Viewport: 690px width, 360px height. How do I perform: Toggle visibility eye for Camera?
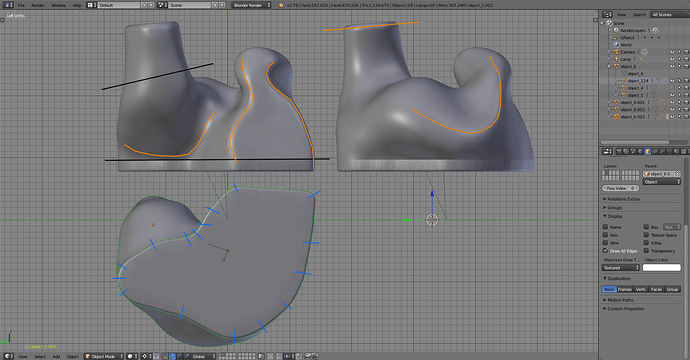(672, 52)
